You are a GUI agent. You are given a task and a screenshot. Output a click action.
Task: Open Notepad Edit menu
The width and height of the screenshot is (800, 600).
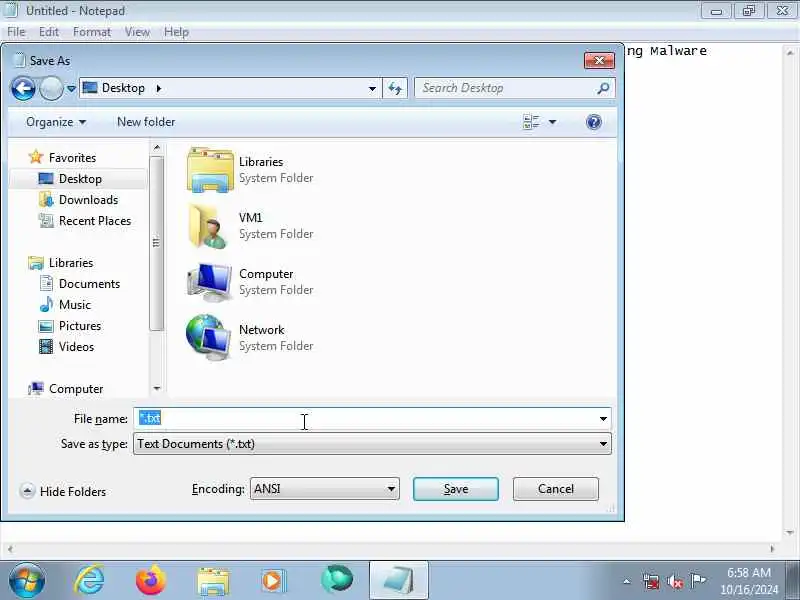point(48,32)
